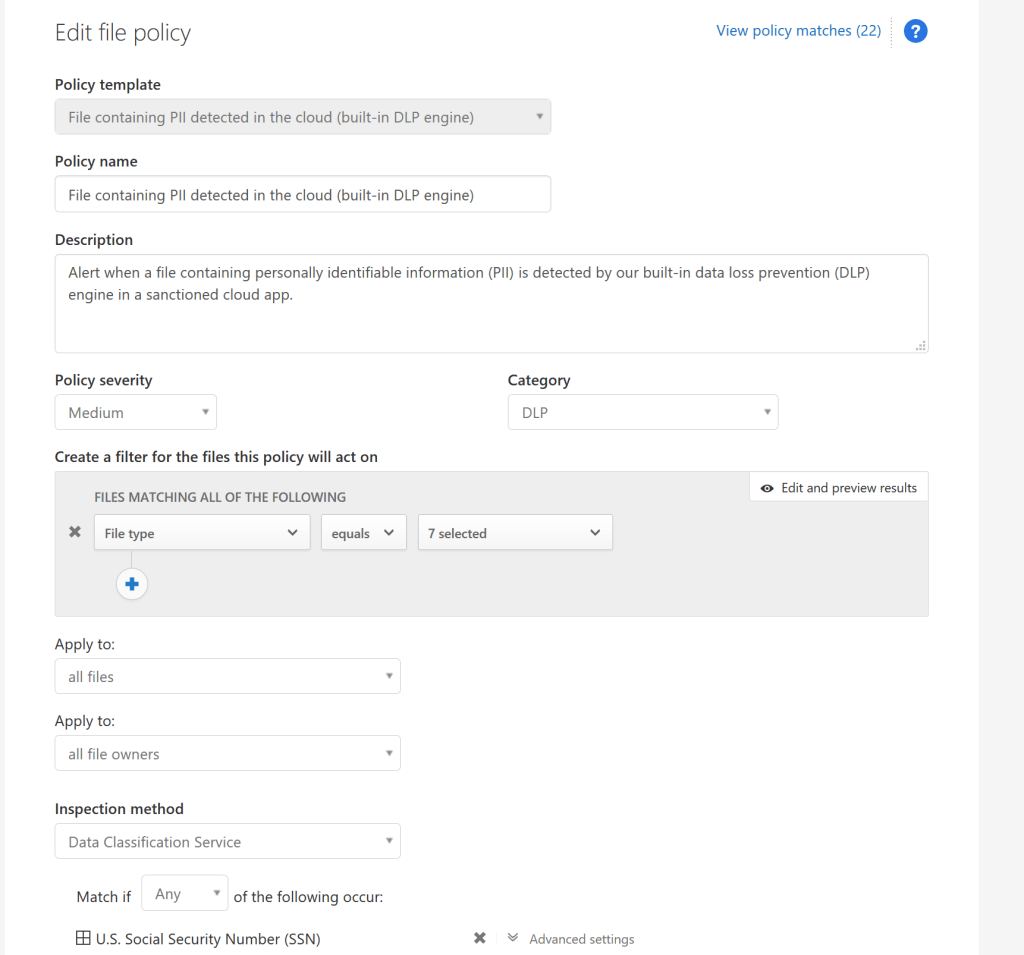Image resolution: width=1024 pixels, height=955 pixels.
Task: Open the Category DLP dropdown
Action: [x=642, y=412]
